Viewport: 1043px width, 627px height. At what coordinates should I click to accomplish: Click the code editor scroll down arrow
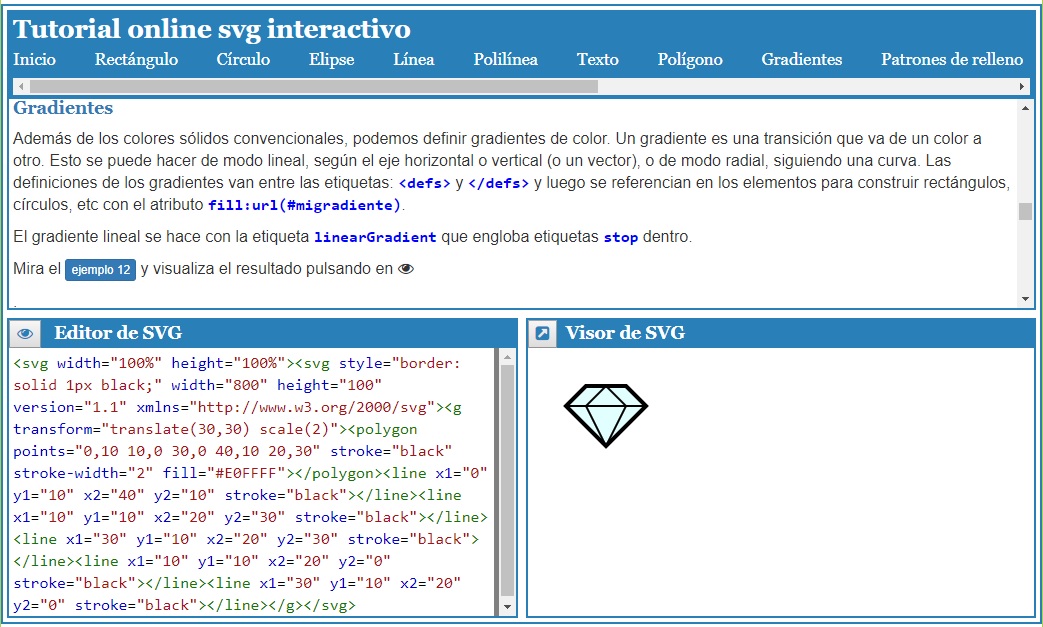coord(507,606)
